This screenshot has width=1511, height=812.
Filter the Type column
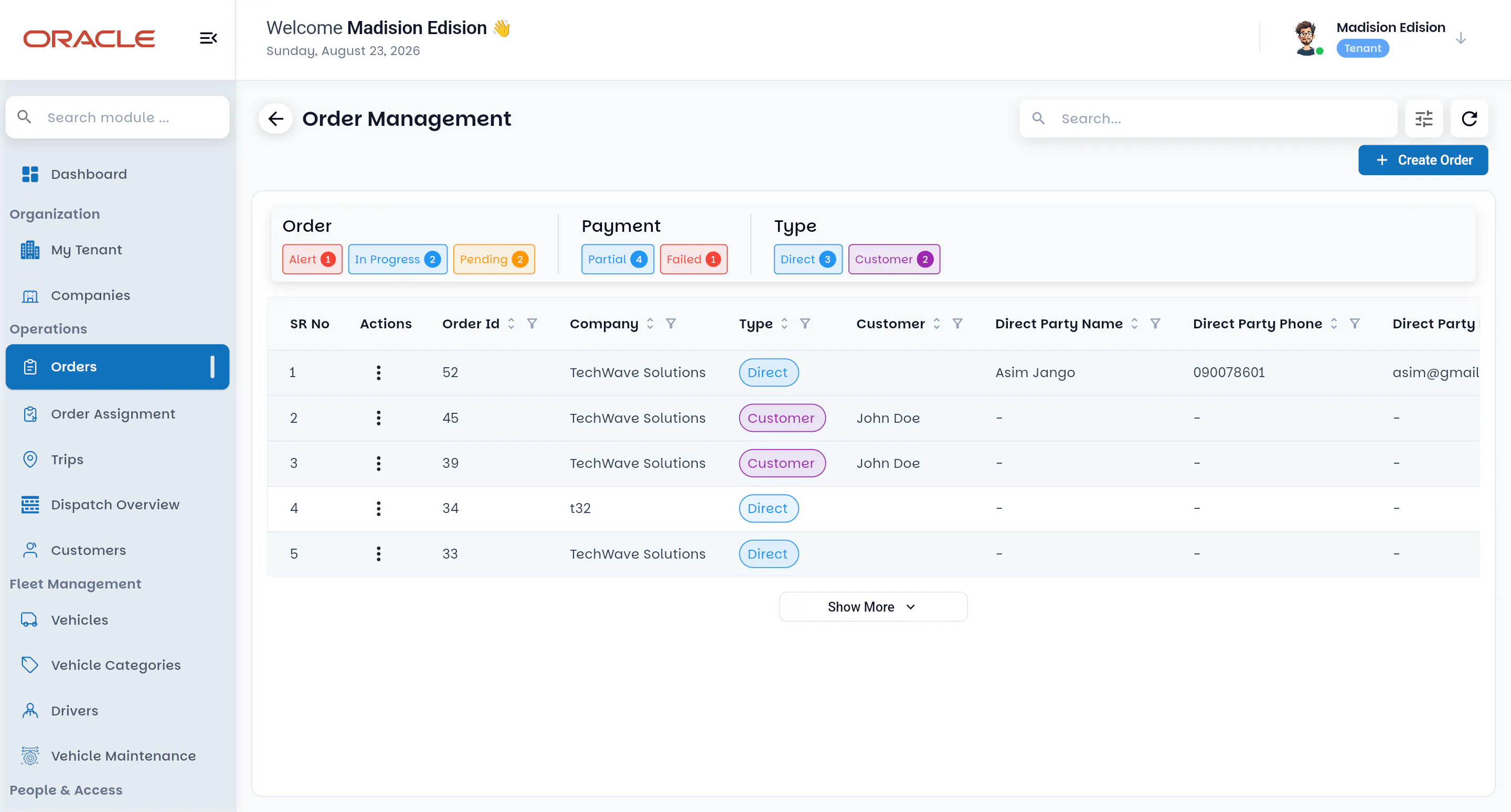pos(805,324)
